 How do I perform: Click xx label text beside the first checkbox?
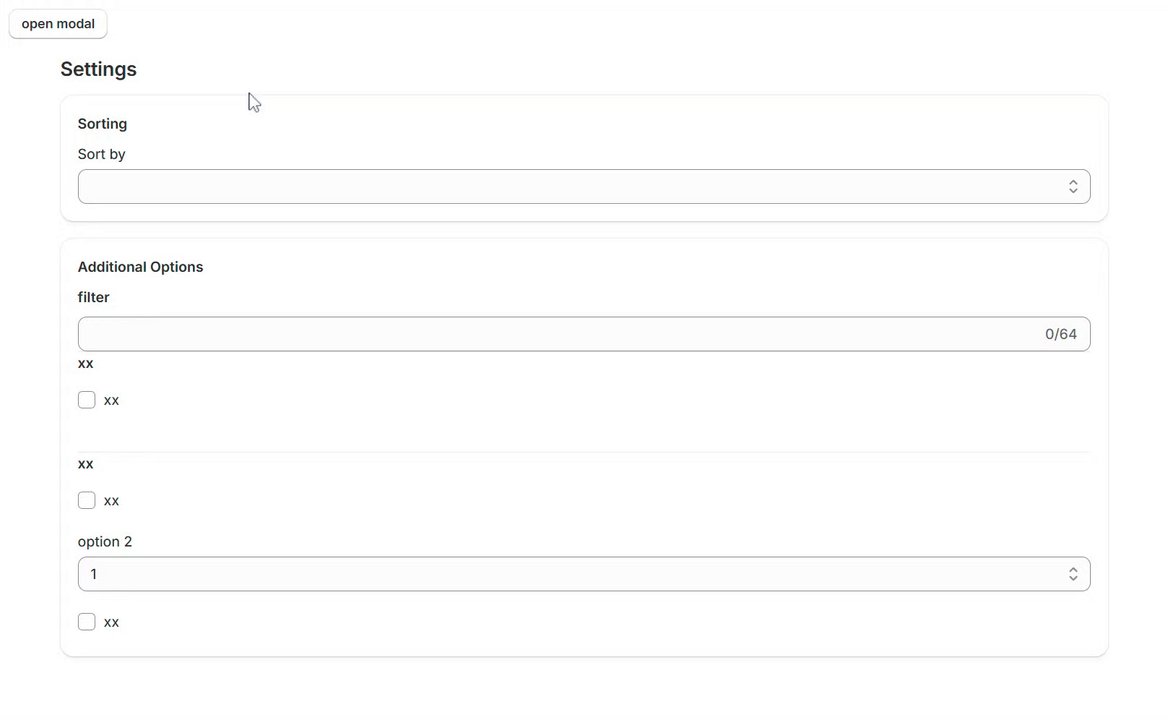tap(111, 400)
